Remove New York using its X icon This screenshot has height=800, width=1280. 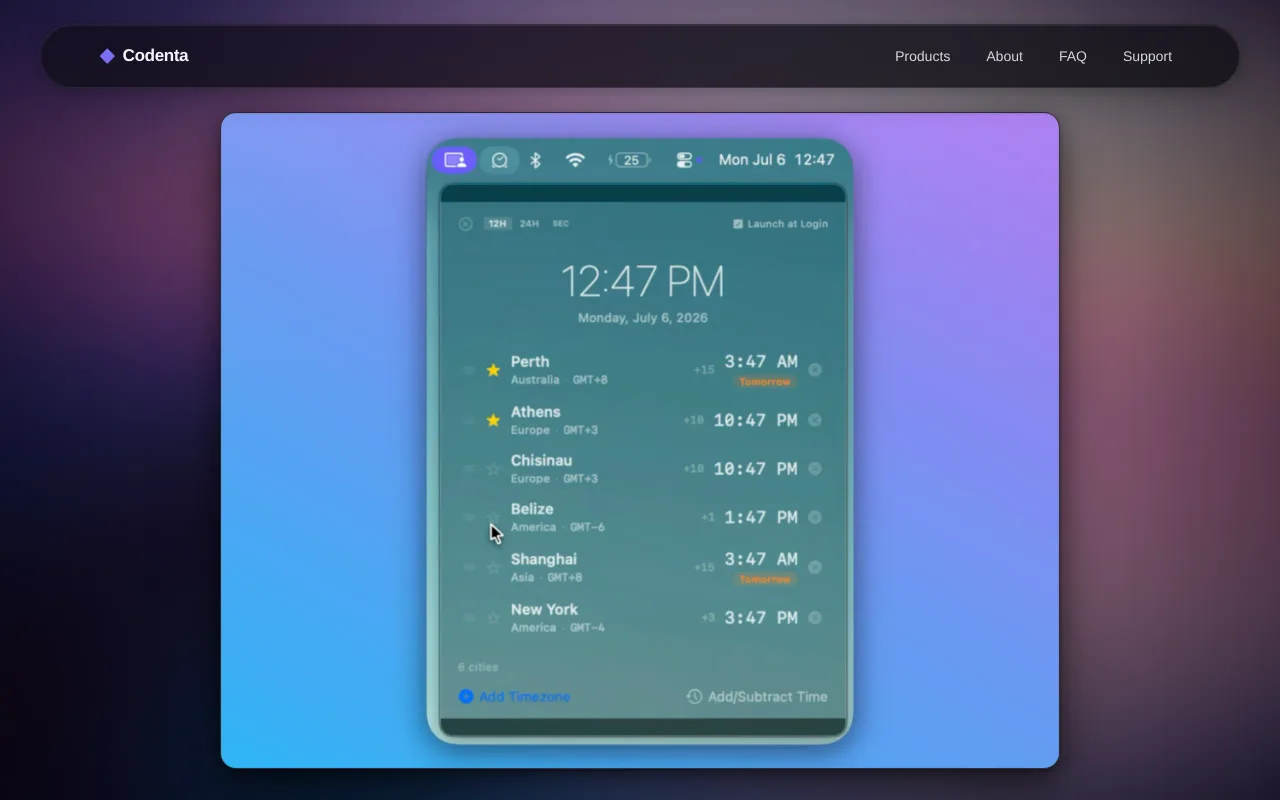(x=815, y=618)
